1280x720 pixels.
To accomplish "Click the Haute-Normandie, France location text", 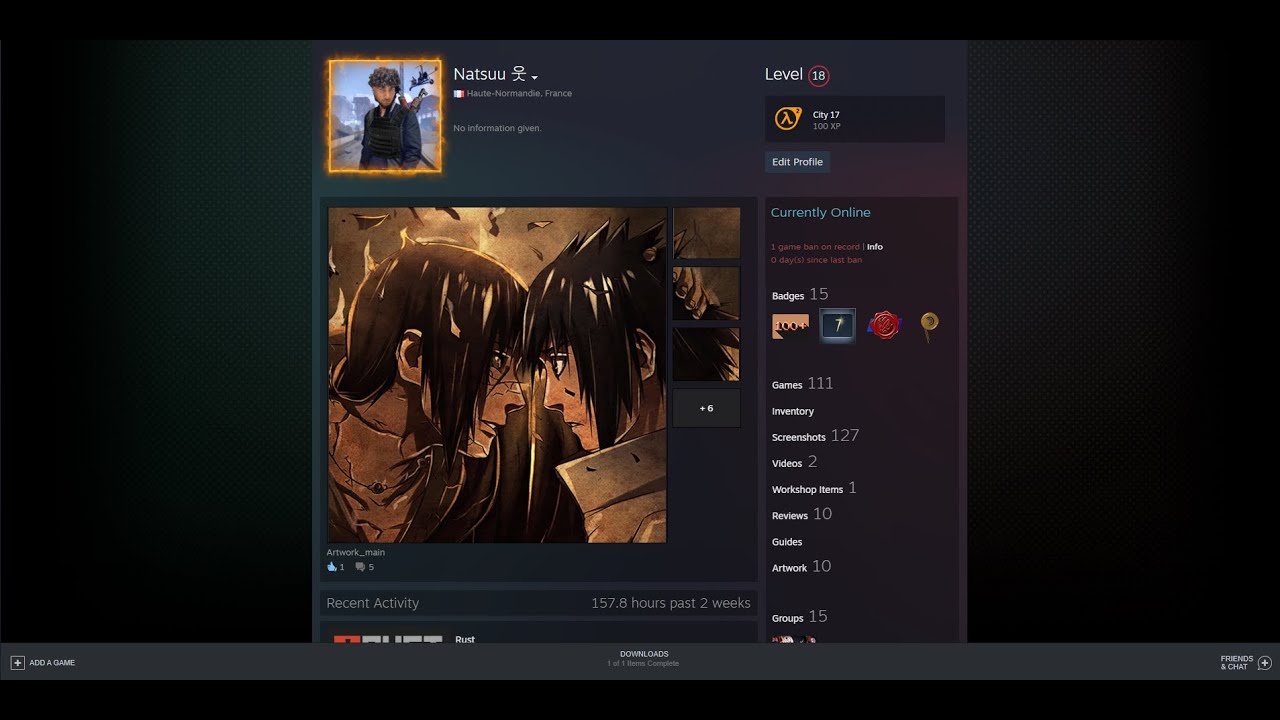I will click(x=519, y=94).
